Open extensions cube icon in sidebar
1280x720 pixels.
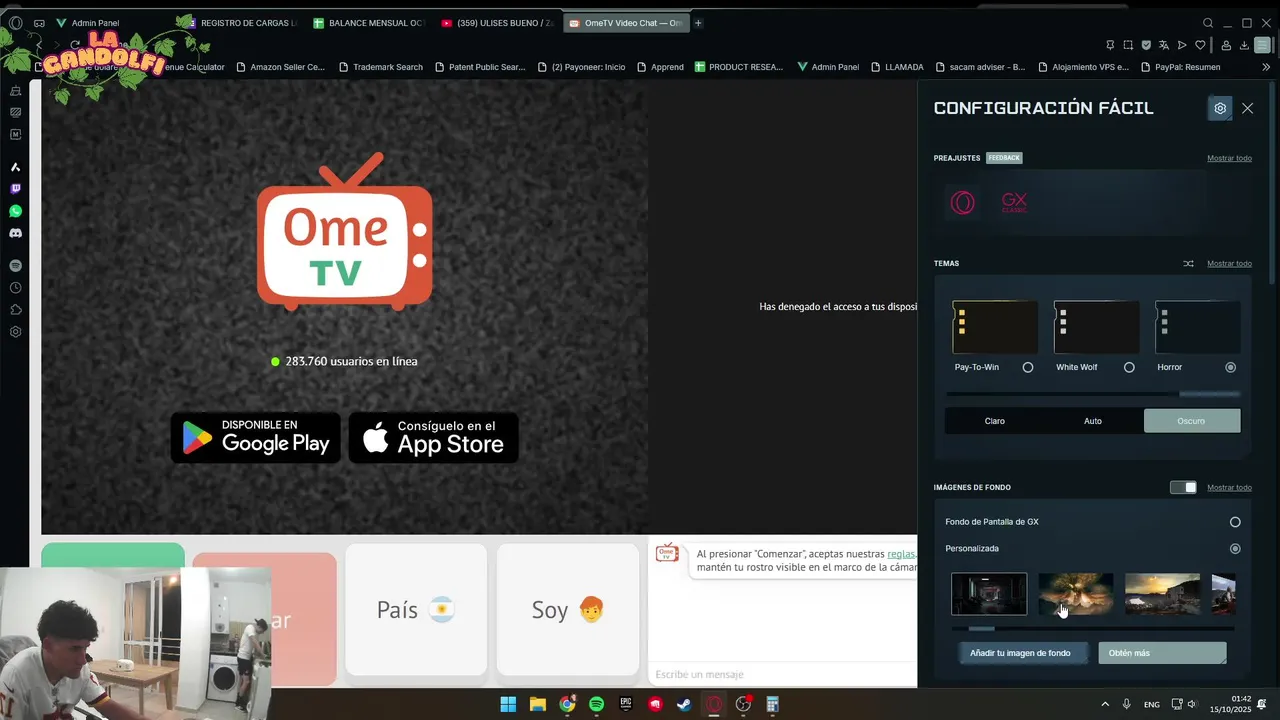(x=15, y=310)
